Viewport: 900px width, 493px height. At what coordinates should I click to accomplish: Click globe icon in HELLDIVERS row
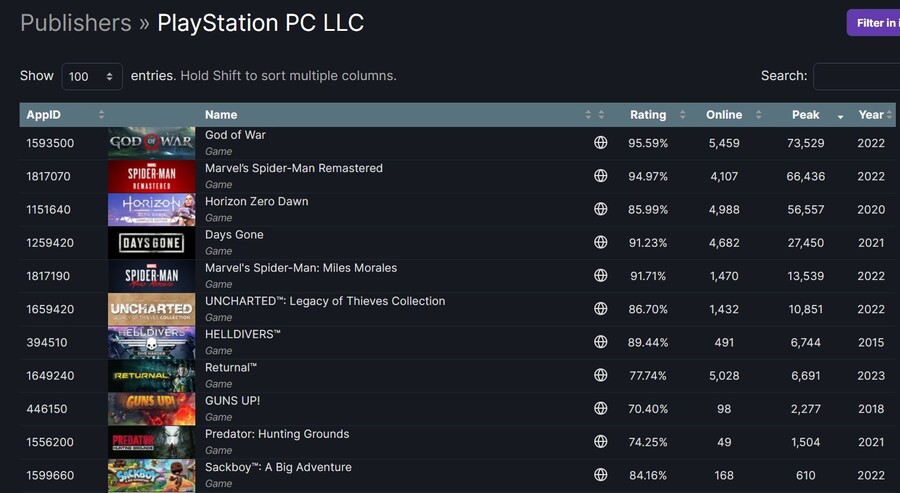tap(601, 342)
